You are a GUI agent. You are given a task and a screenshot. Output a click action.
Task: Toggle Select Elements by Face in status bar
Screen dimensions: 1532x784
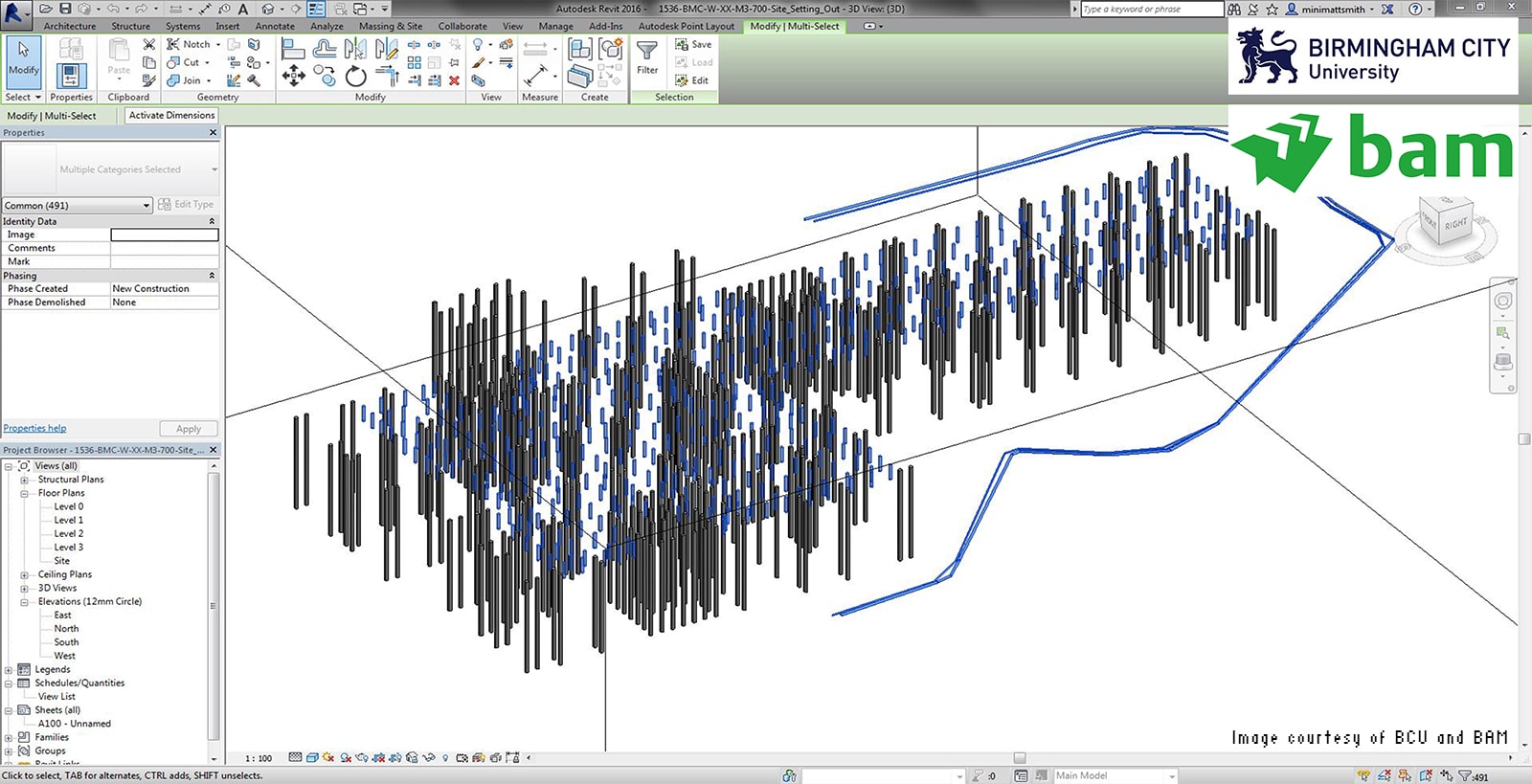tap(1426, 775)
